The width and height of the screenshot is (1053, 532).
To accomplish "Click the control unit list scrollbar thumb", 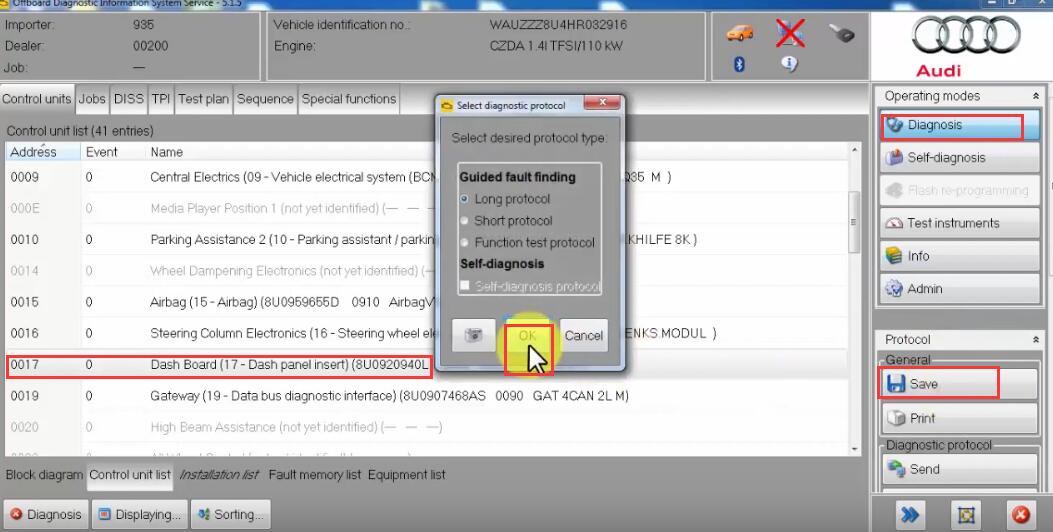I will 855,222.
